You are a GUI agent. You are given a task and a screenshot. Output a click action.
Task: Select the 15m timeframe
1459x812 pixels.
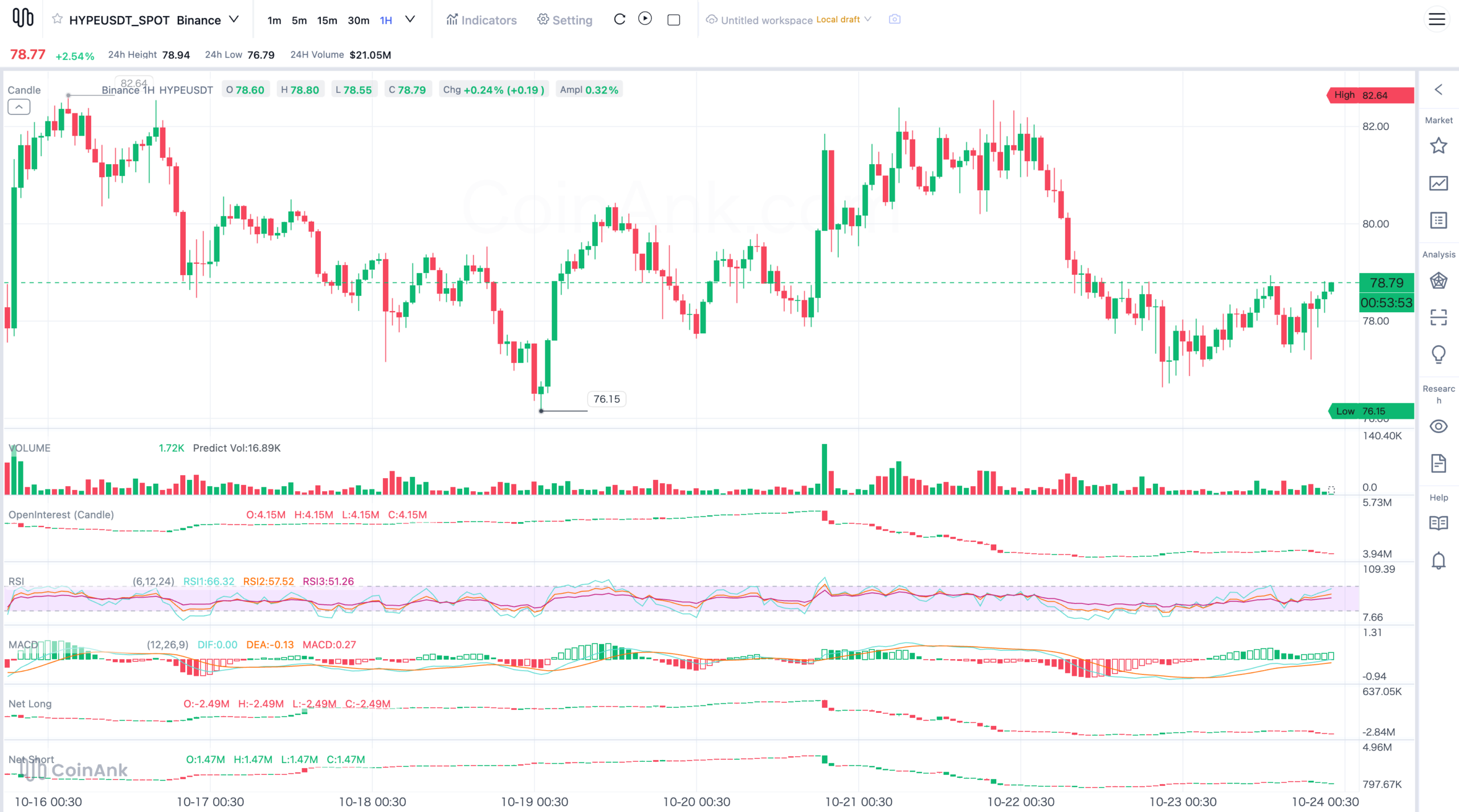327,21
